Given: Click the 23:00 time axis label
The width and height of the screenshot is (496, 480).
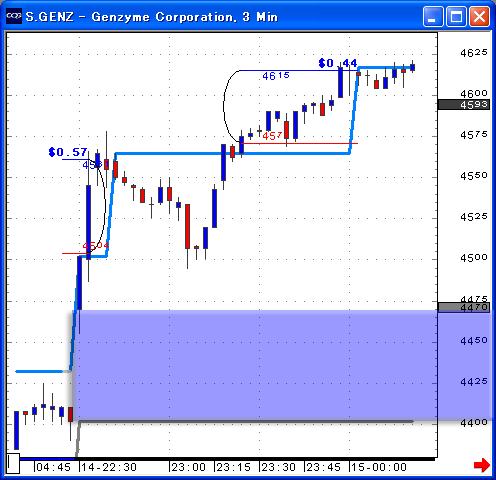Looking at the screenshot, I should pos(188,467).
